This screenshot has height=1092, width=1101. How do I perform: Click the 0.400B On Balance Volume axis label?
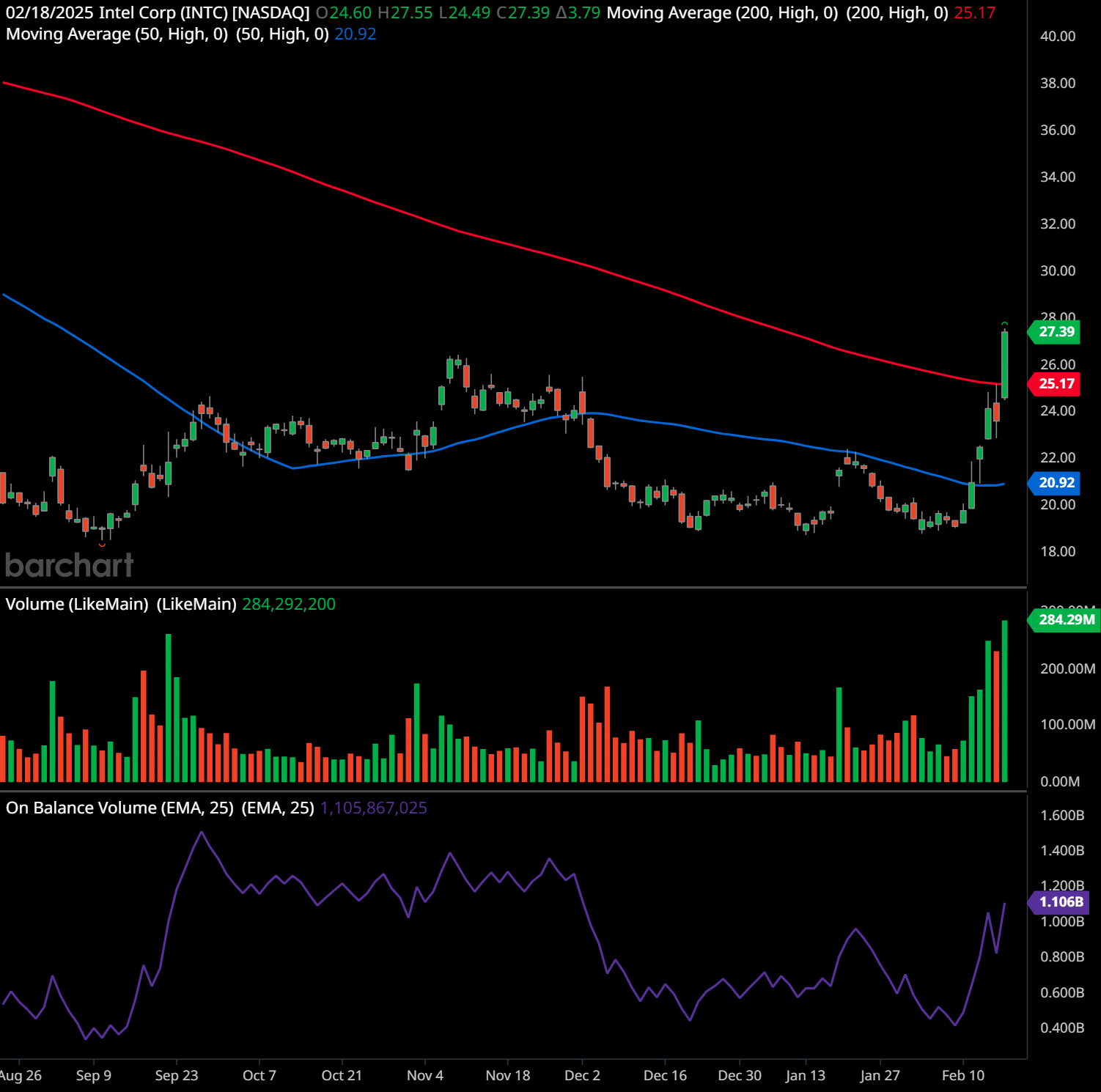coord(1062,1028)
